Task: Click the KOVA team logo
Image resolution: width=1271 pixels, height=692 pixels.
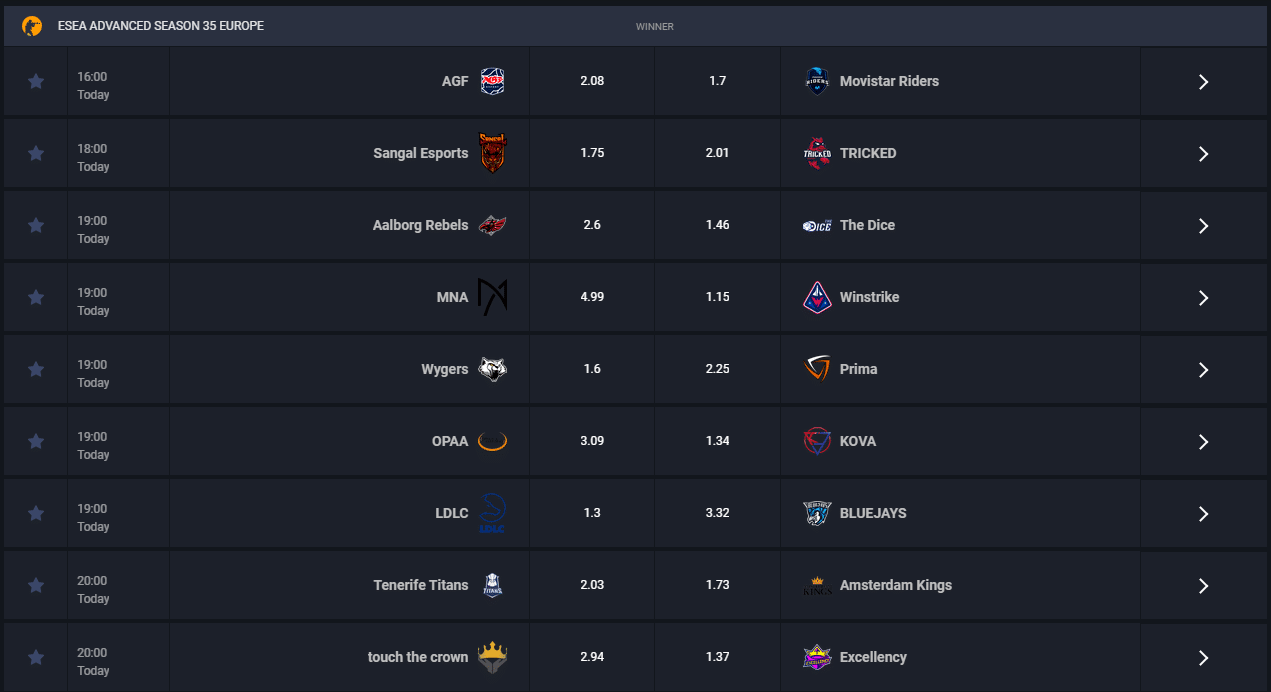Action: (x=817, y=441)
